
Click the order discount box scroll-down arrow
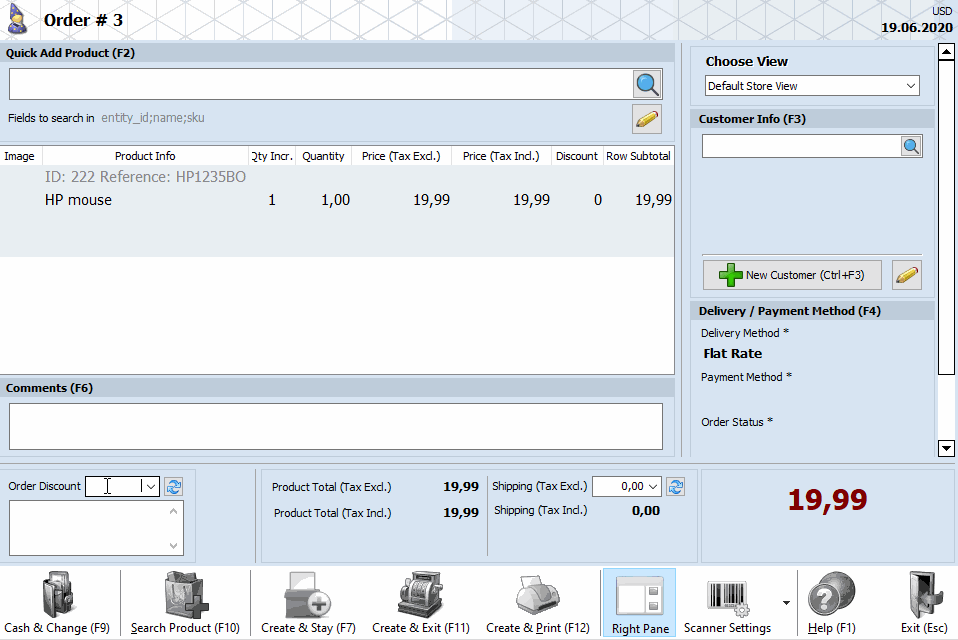tap(174, 545)
